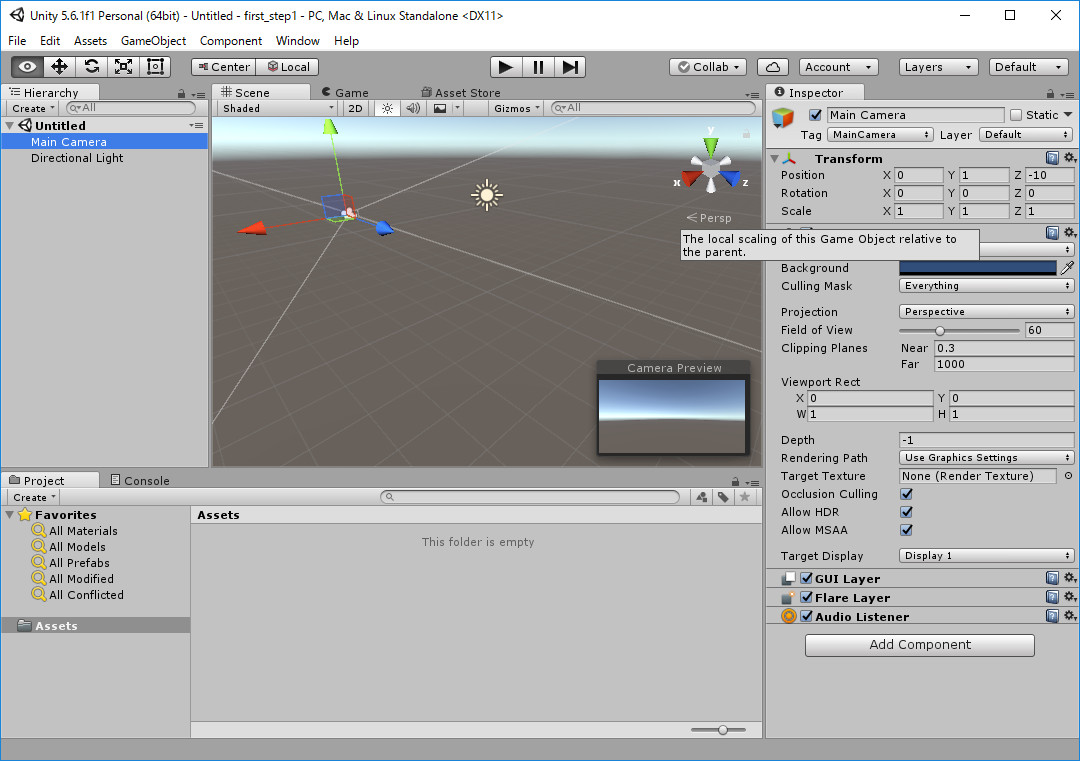Select the Move tool
1080x761 pixels.
[59, 67]
